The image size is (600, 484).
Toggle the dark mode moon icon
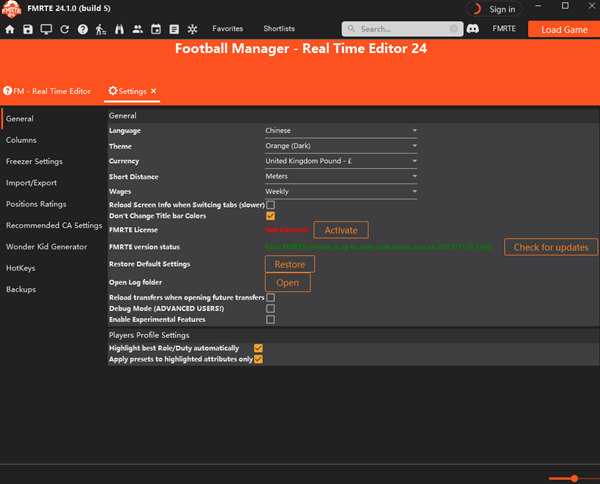[x=475, y=9]
